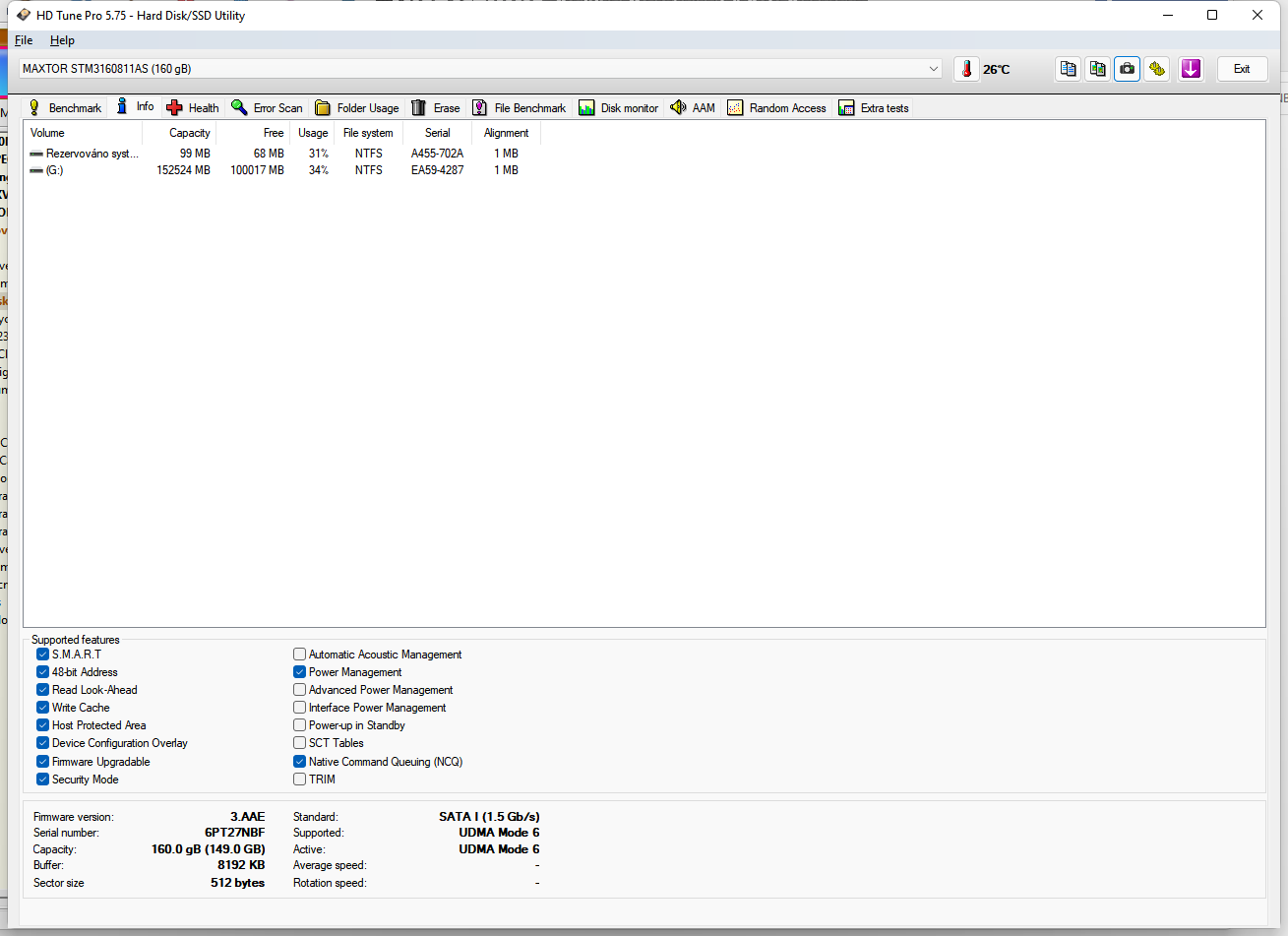
Task: Click the purple down-arrow minimize-to-tray icon
Action: tap(1191, 69)
